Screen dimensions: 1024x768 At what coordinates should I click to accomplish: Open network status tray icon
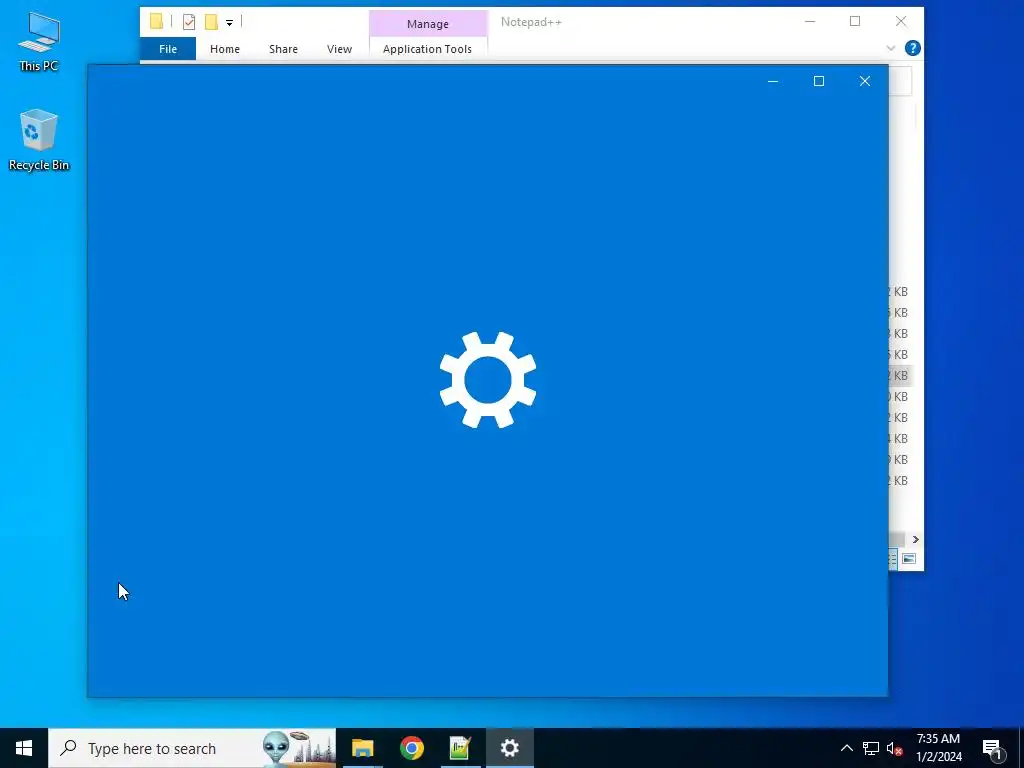[x=871, y=748]
